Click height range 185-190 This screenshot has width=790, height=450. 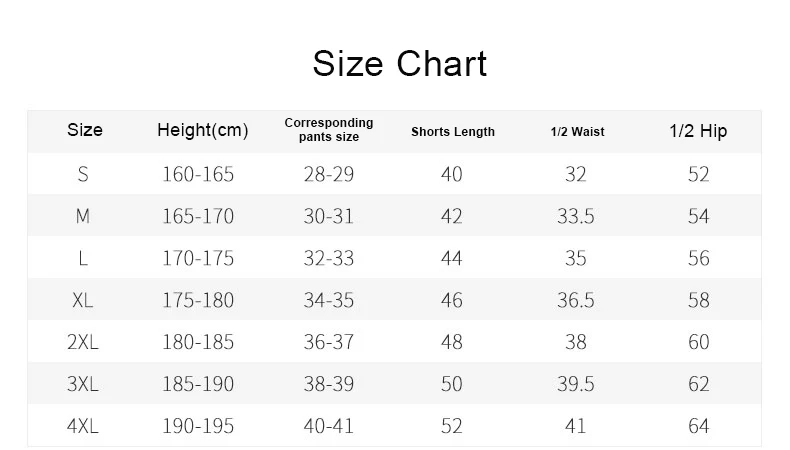198,384
